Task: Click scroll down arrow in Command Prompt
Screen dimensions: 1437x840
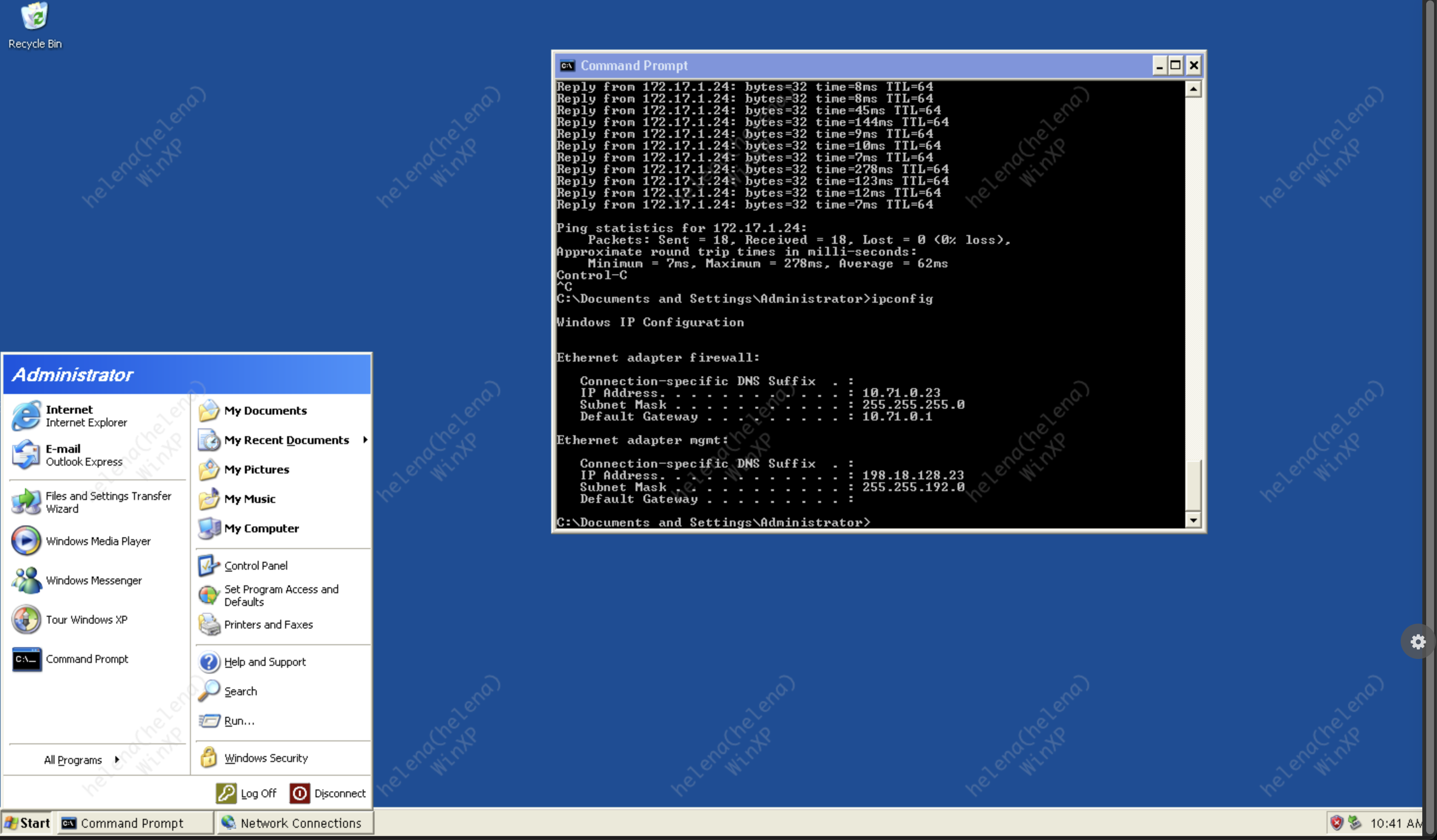Action: click(1193, 520)
